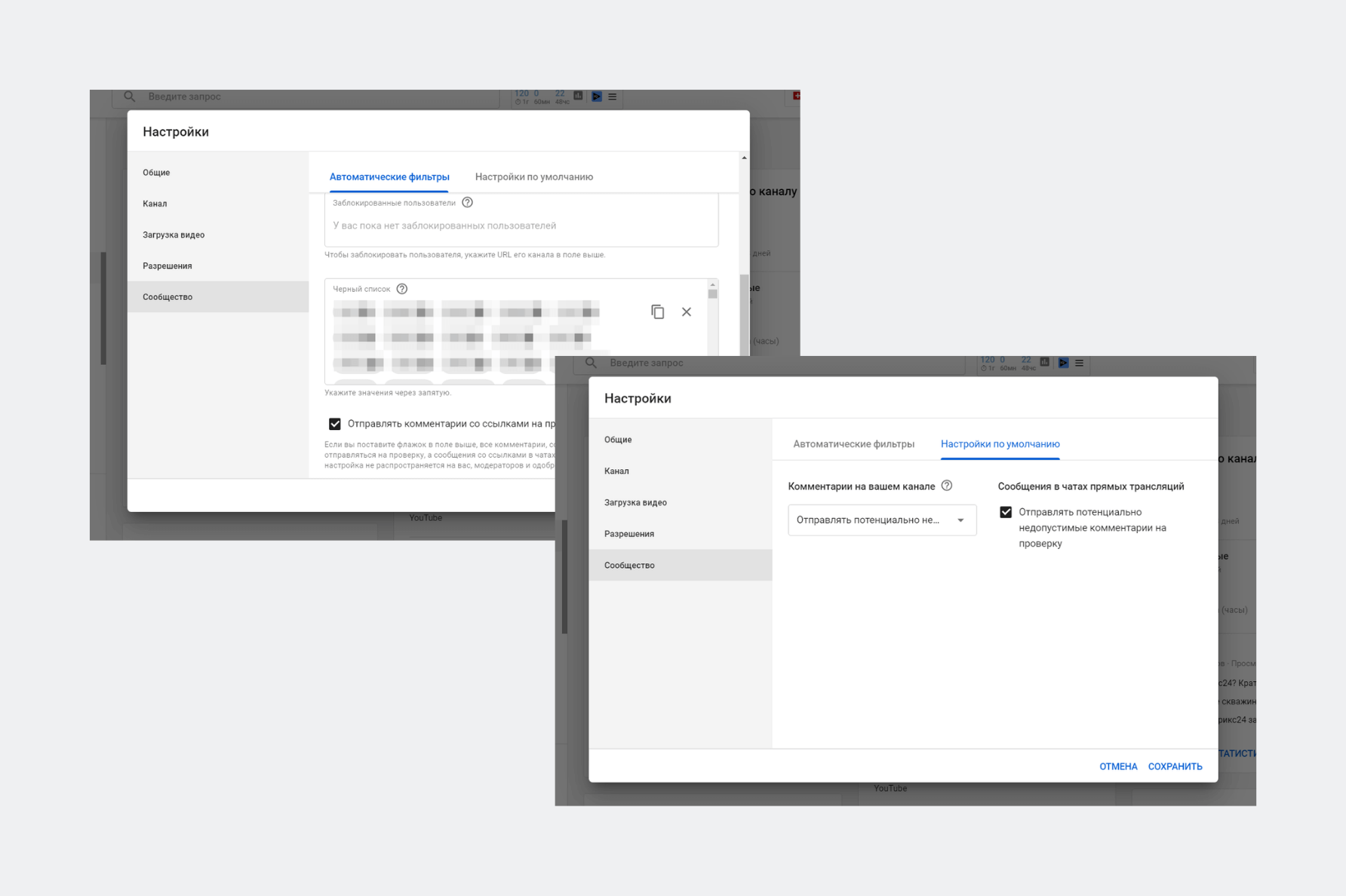
Task: Toggle Отправлять комментарии со ссылками checkbox
Action: point(335,424)
